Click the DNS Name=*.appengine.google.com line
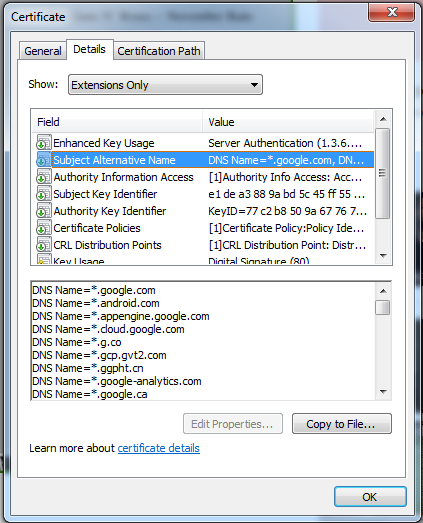This screenshot has width=423, height=523. point(121,316)
